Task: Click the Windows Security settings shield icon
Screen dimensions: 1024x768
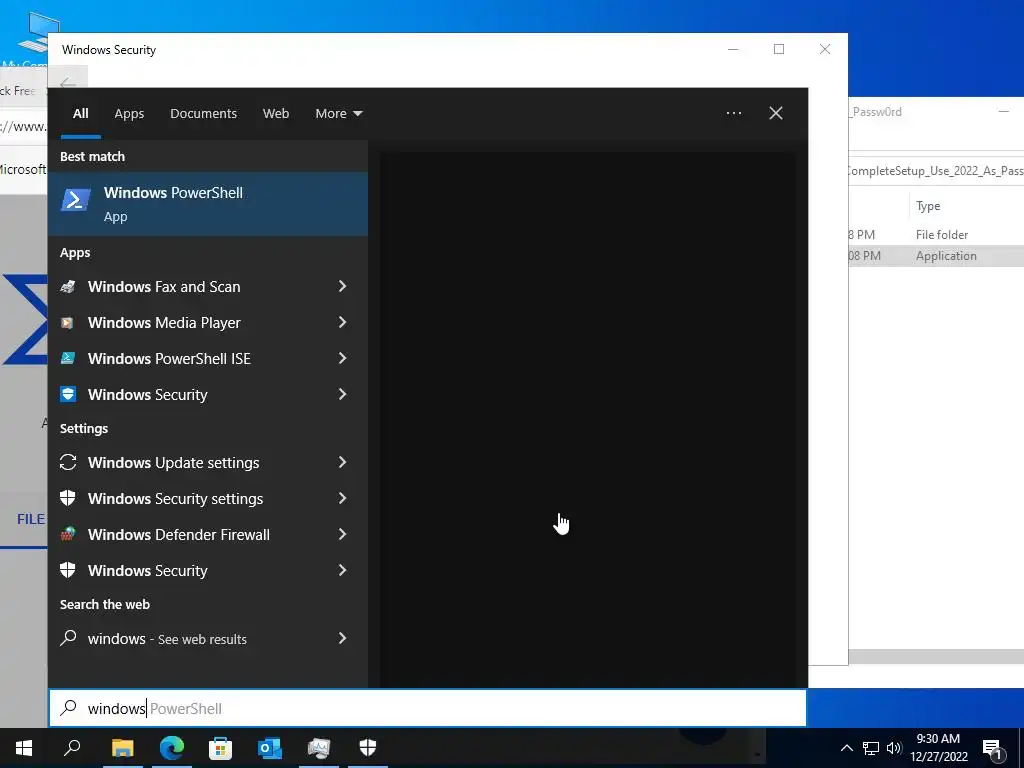Action: tap(68, 498)
